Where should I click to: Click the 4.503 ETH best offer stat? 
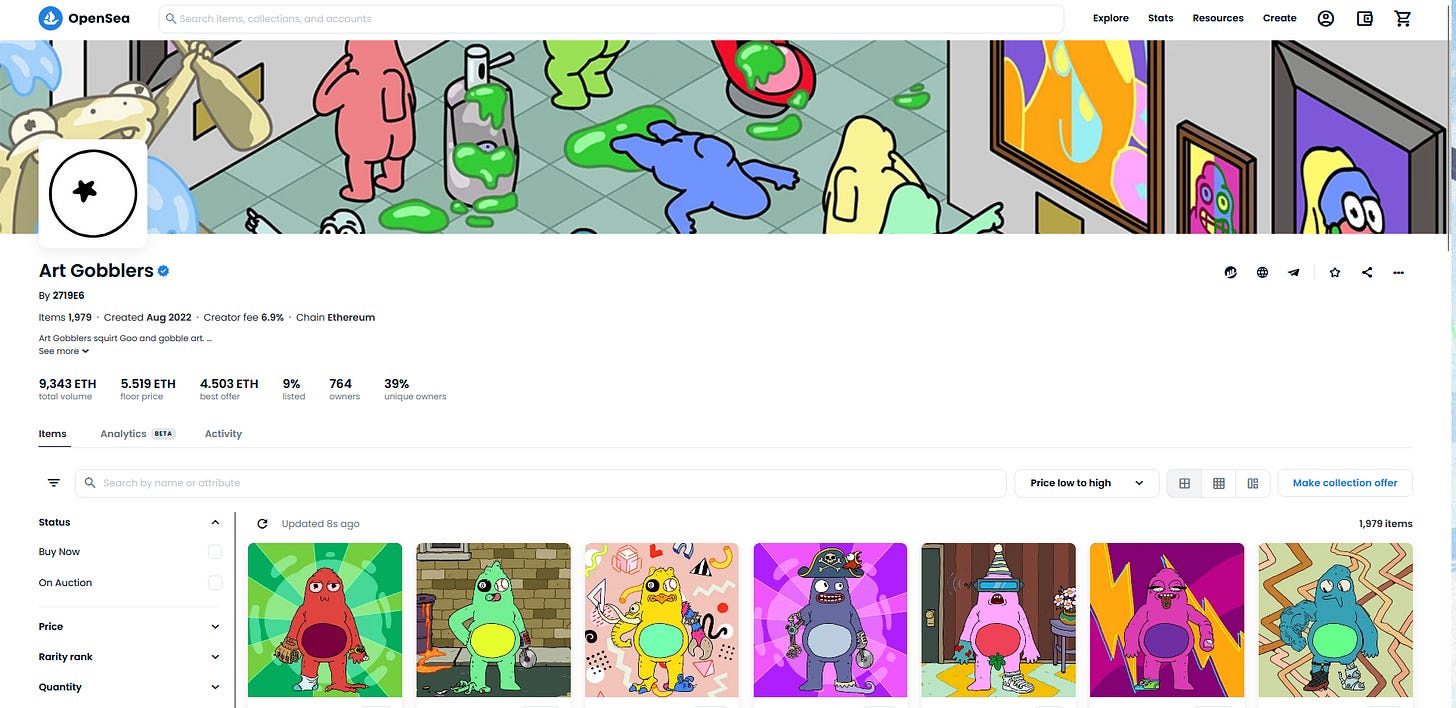[229, 389]
